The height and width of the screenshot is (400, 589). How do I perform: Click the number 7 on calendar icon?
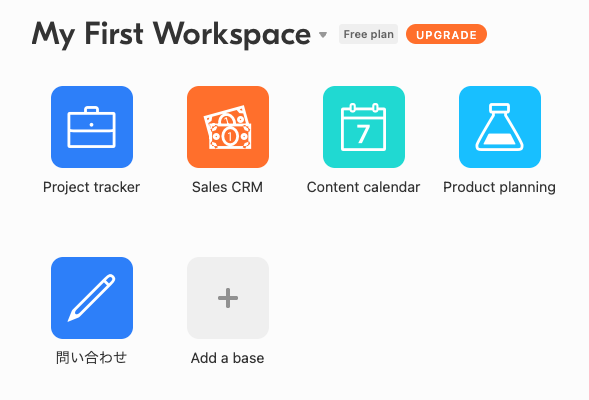pyautogui.click(x=363, y=134)
